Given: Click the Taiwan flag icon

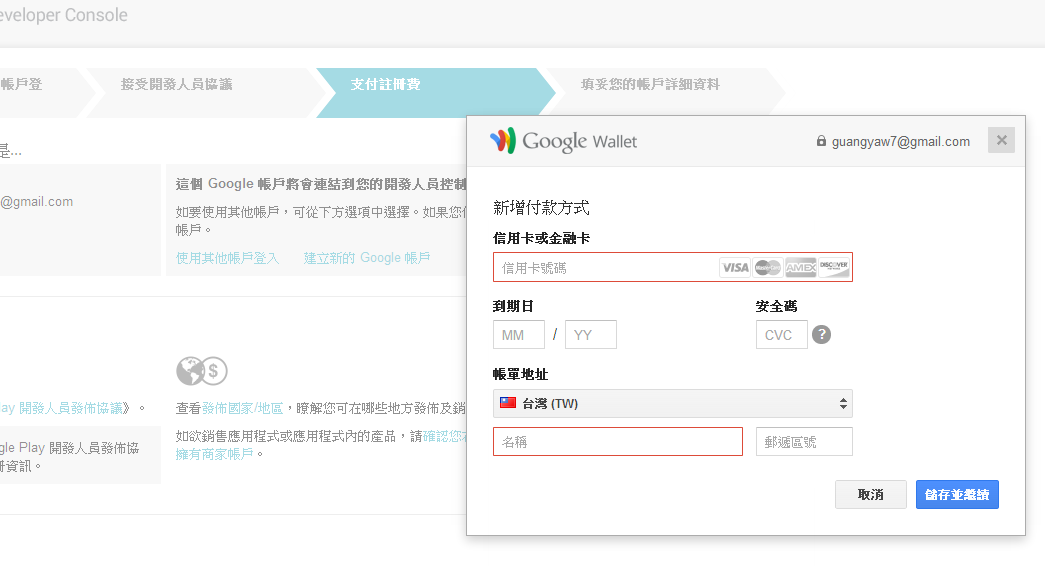Looking at the screenshot, I should [509, 403].
